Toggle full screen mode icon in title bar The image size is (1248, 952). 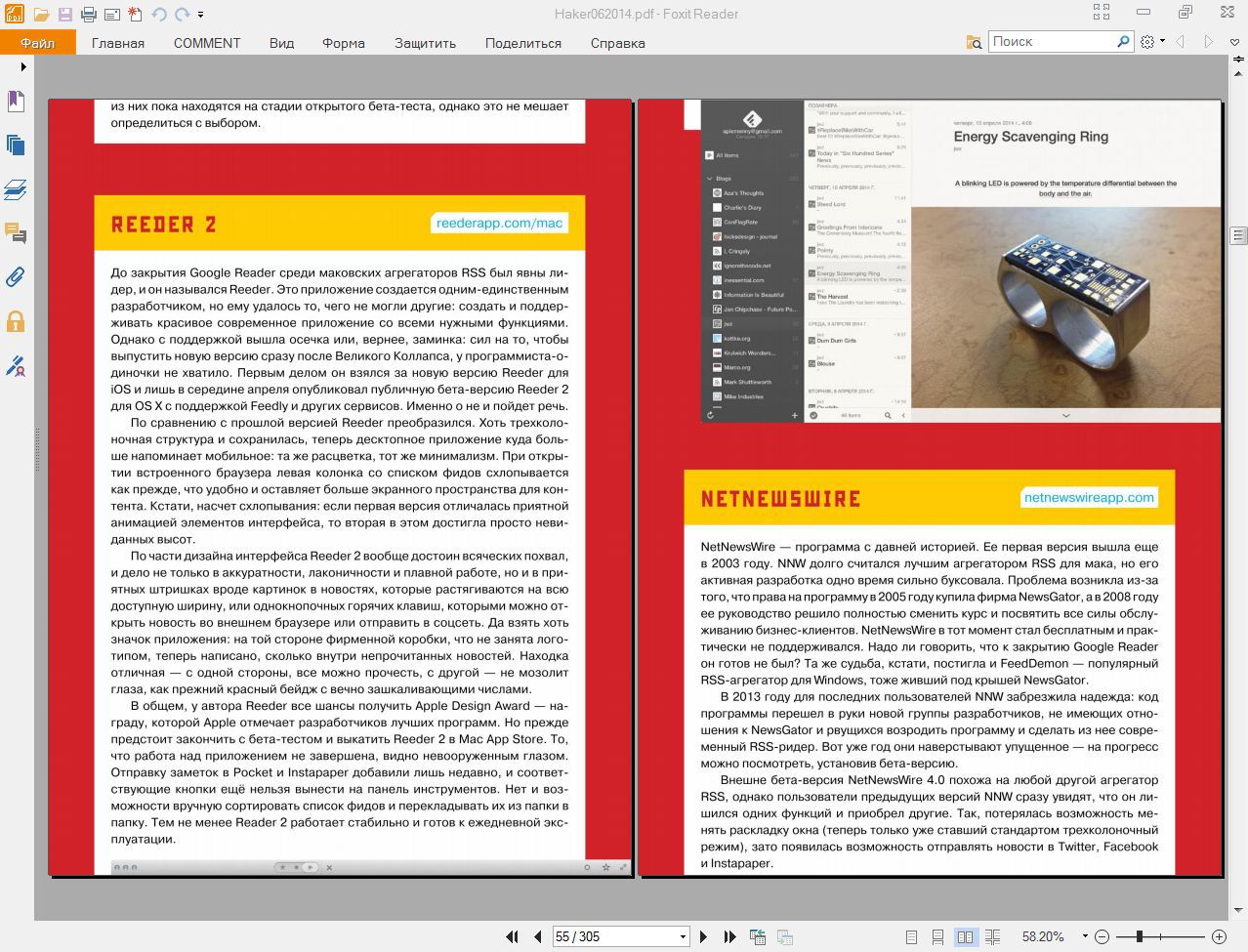(1102, 13)
